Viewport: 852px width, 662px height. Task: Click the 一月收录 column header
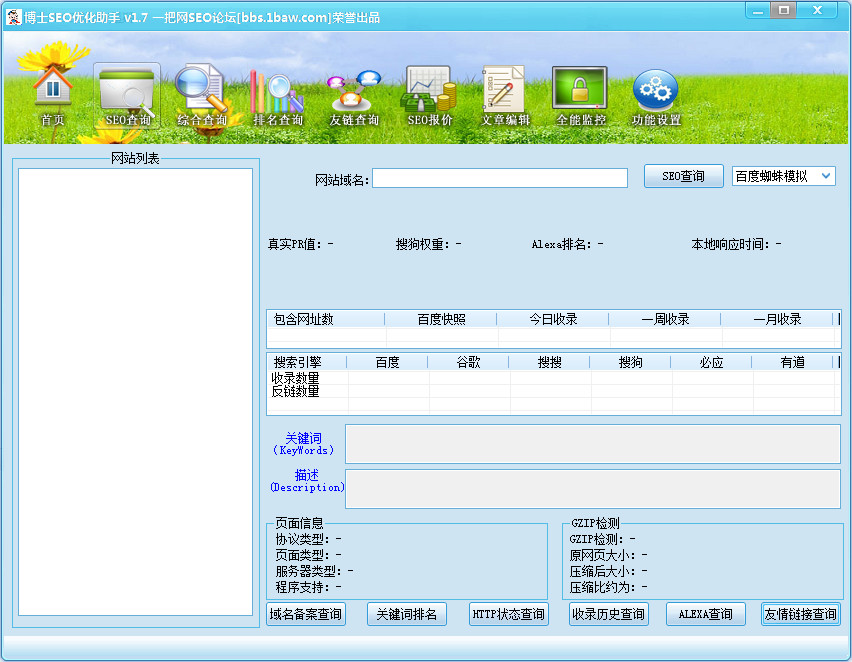[777, 319]
